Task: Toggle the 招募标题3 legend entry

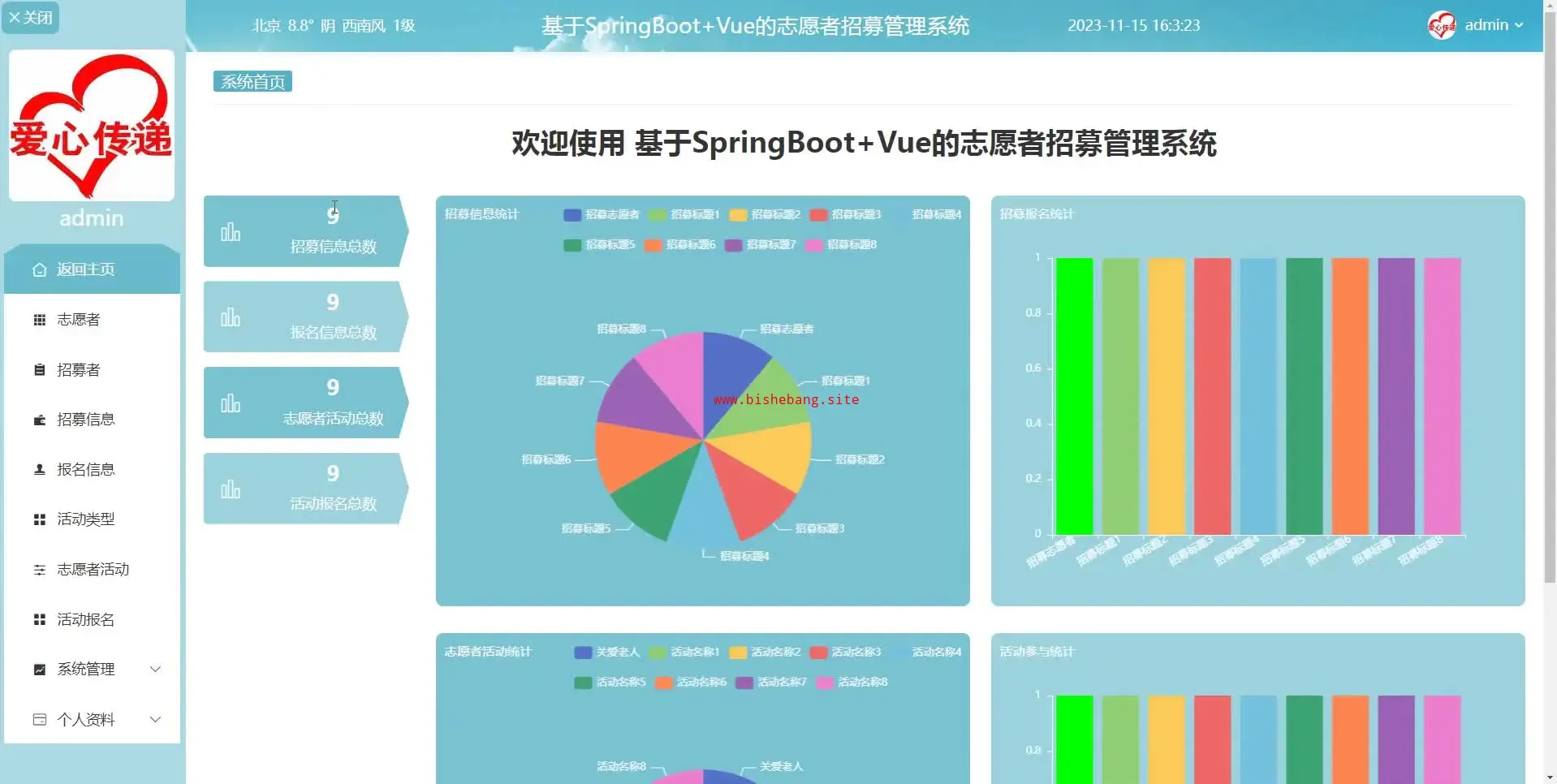Action: pos(845,215)
